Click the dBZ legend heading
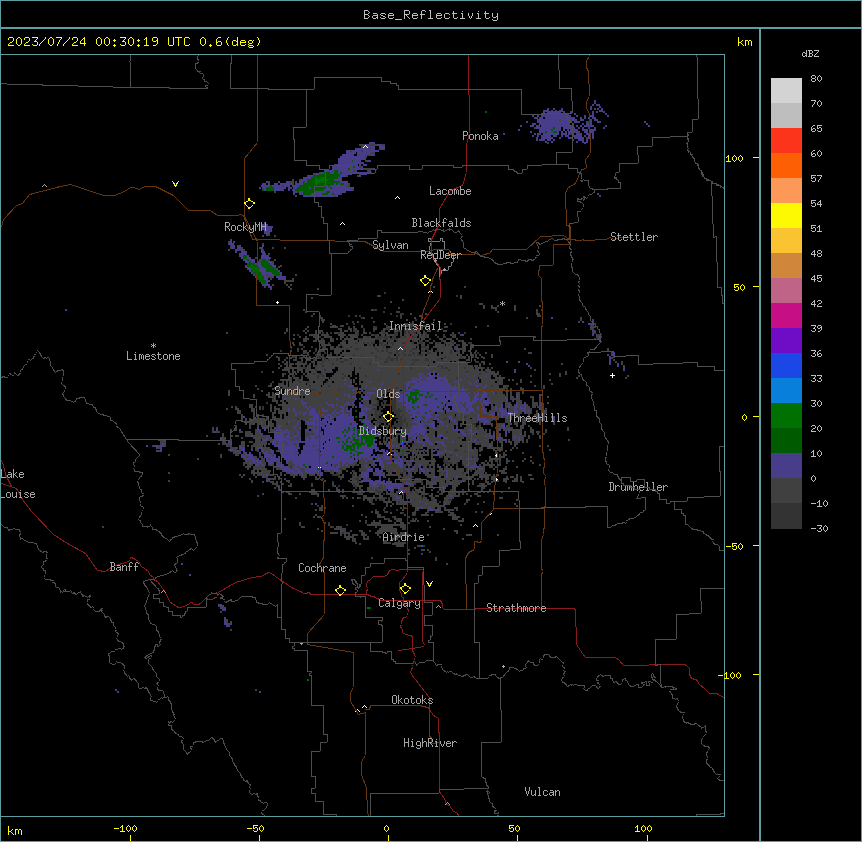862x842 pixels. pyautogui.click(x=810, y=53)
